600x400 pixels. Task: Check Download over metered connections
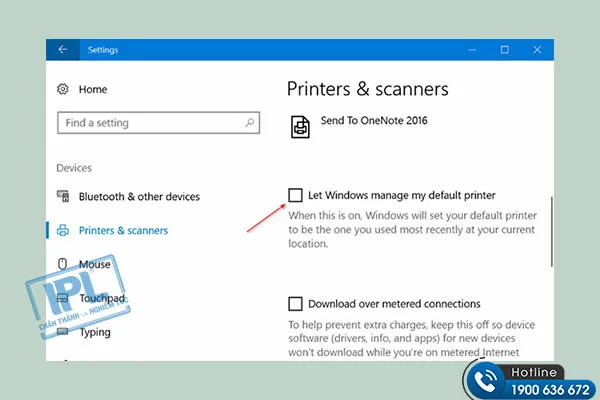pos(295,304)
